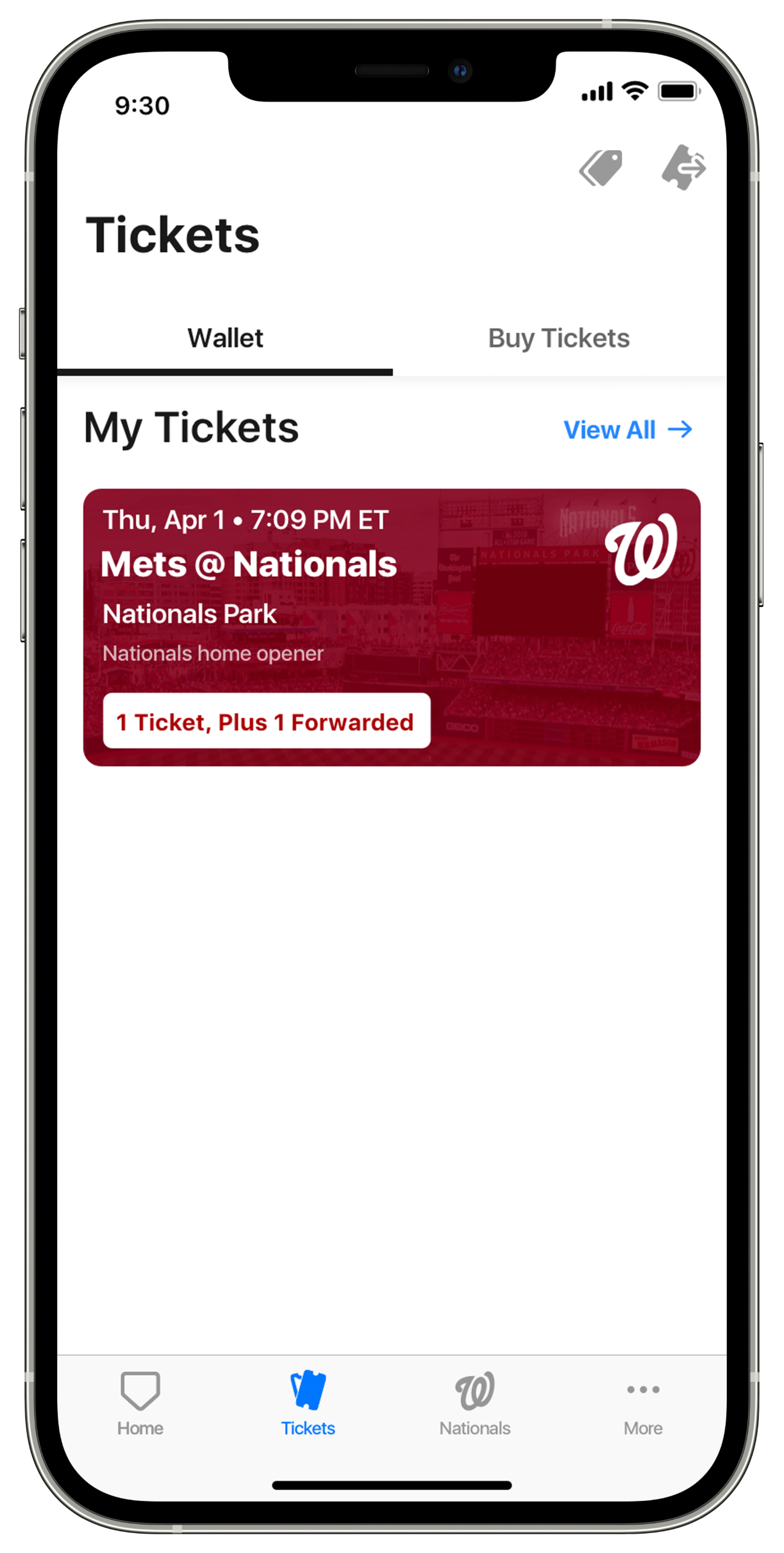Tap '1 Ticket, Plus 1 Forwarded' button
784x1553 pixels.
pos(264,721)
